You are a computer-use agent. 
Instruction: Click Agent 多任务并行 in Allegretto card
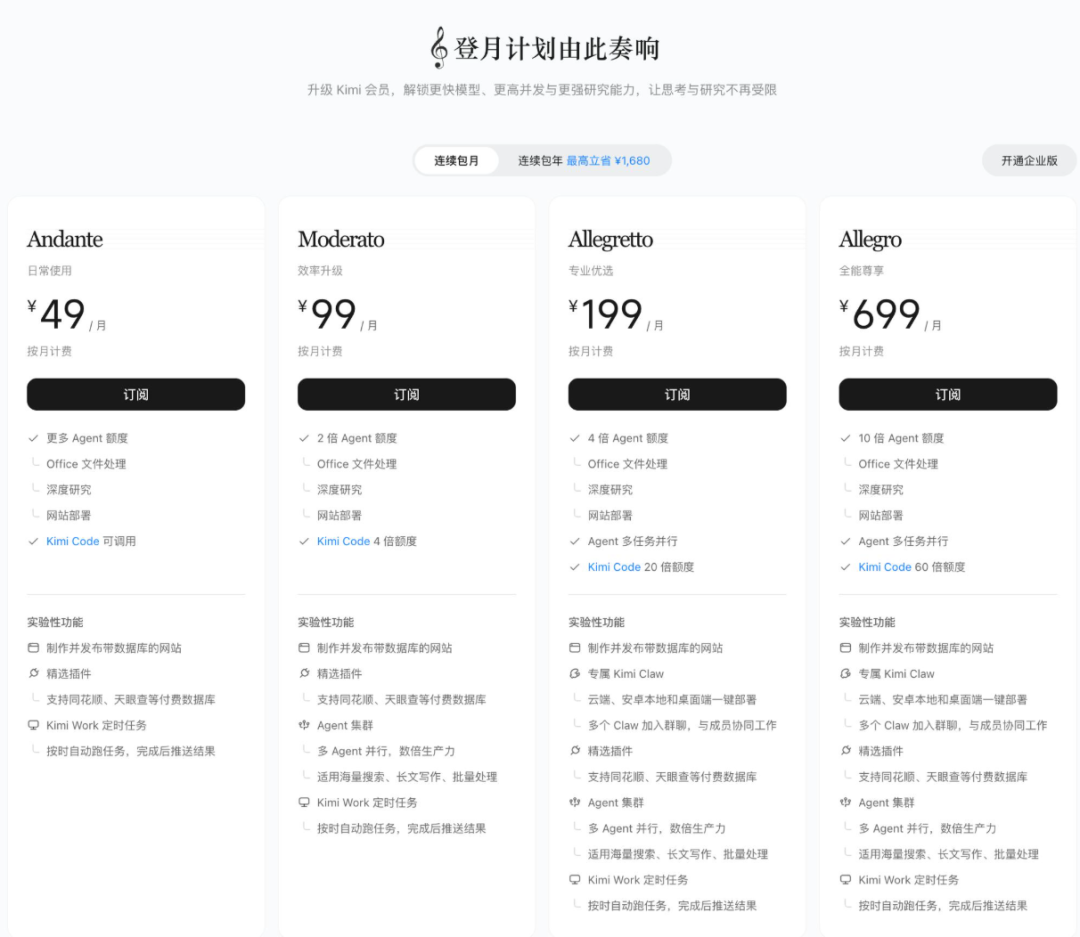click(632, 542)
